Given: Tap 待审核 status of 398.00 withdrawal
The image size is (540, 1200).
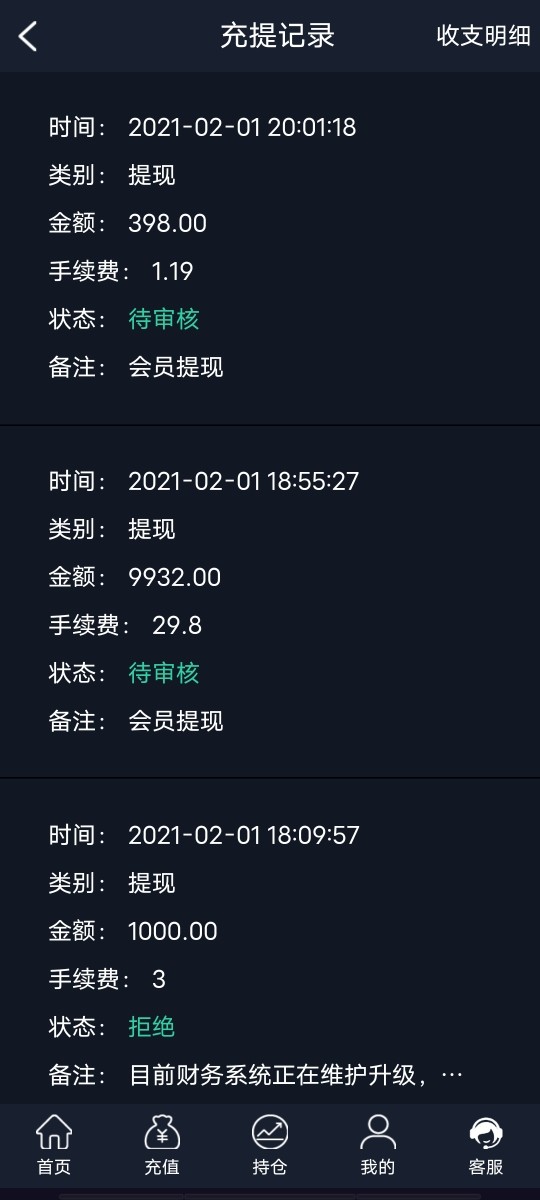Looking at the screenshot, I should tap(164, 319).
